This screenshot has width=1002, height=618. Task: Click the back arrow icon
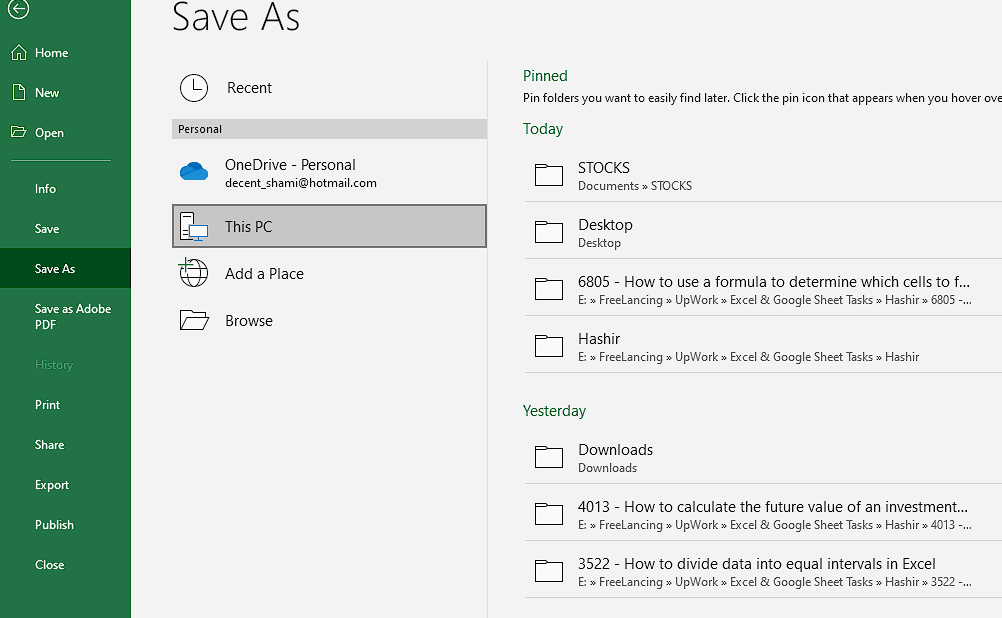click(x=20, y=12)
